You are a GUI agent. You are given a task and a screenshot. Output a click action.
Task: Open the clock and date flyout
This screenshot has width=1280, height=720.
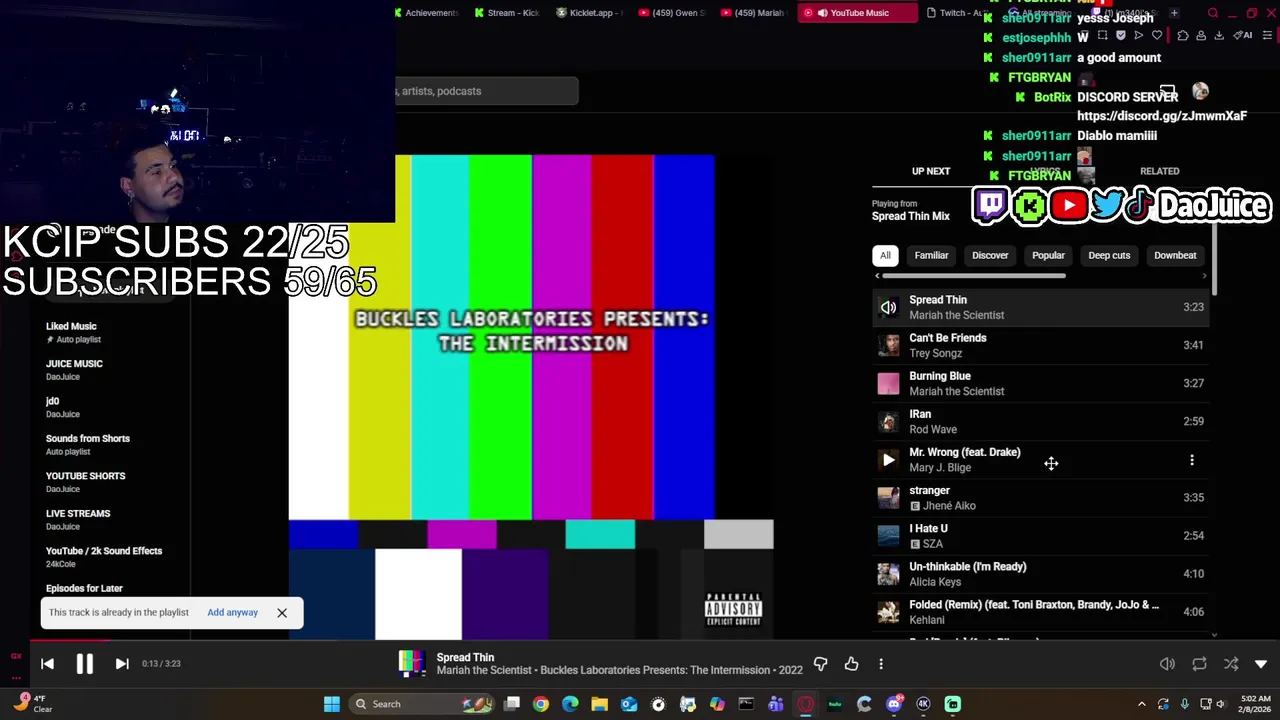pos(1255,704)
